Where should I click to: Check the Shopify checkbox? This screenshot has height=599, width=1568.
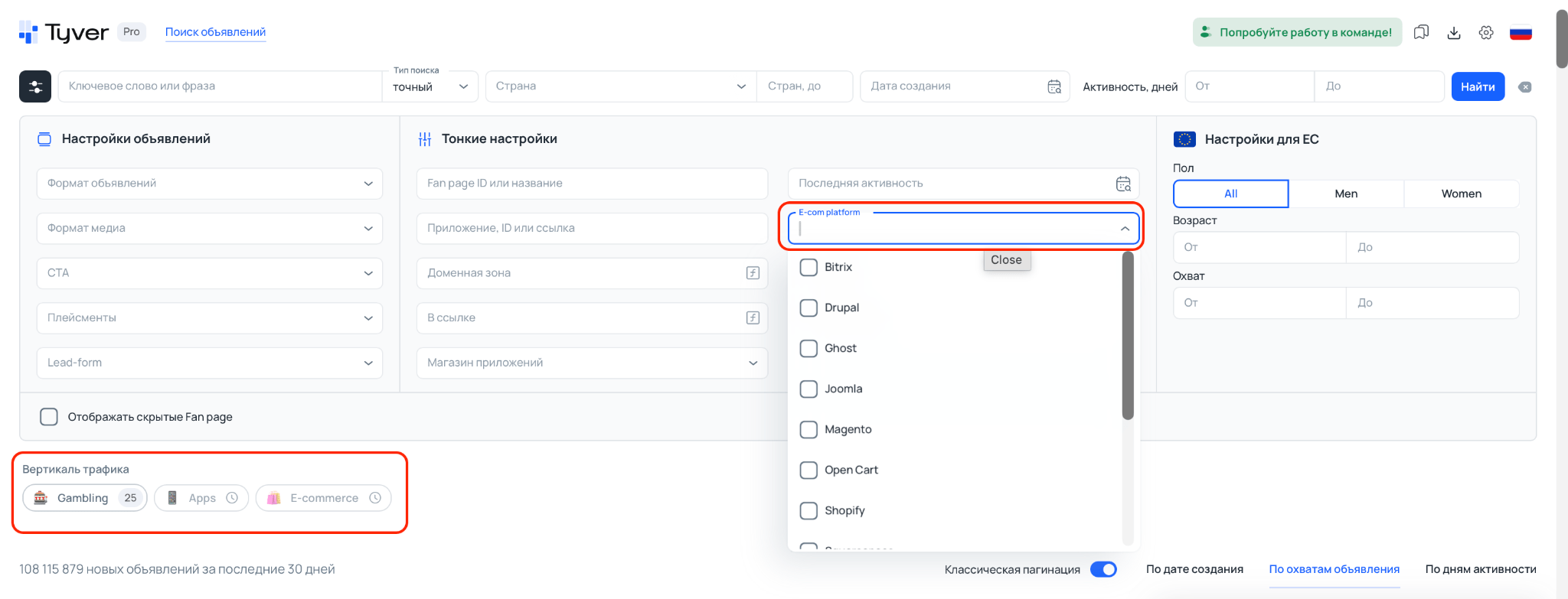click(x=808, y=510)
